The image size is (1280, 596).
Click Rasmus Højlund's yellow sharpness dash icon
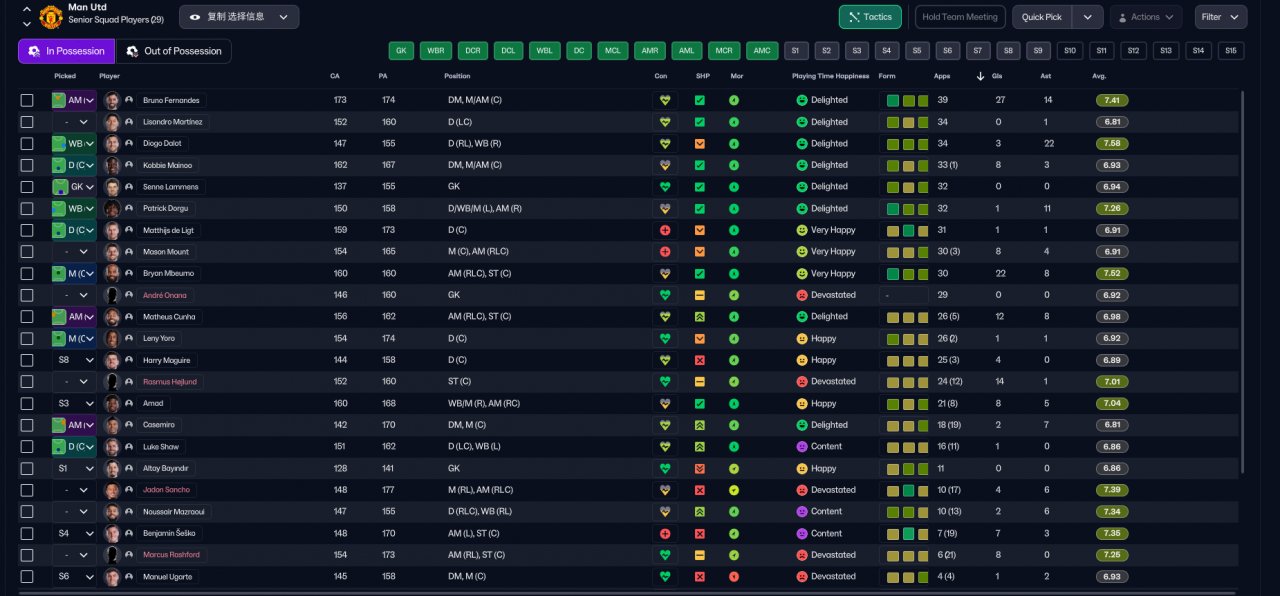tap(700, 382)
